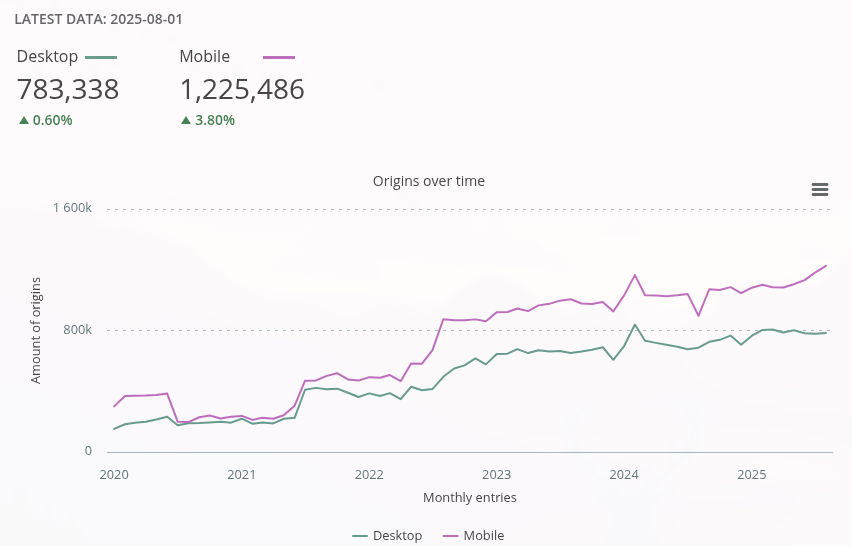Screen dimensions: 852x546
Task: Click the 2025 x-axis label
Action: pos(752,474)
